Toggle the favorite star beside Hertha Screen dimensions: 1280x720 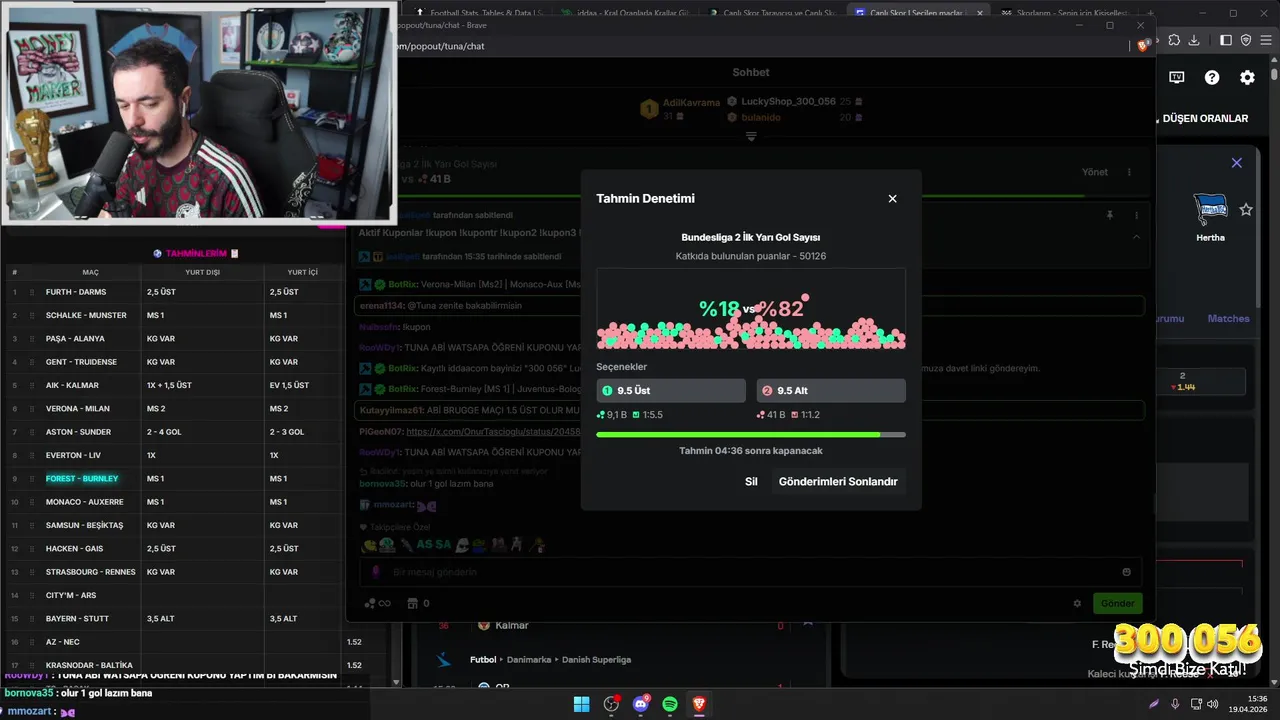(x=1246, y=209)
